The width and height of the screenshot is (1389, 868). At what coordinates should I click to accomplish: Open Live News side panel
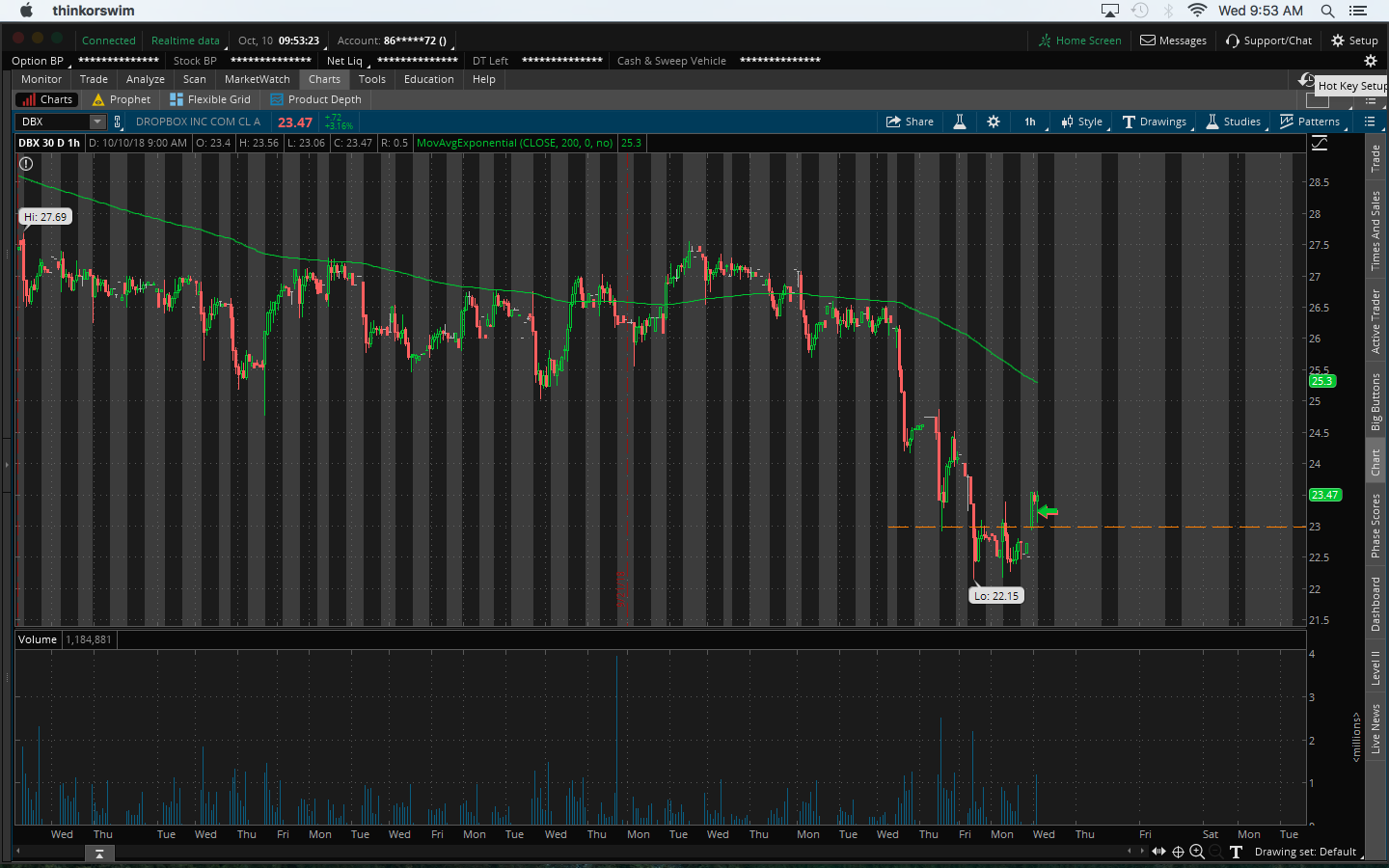(1376, 728)
